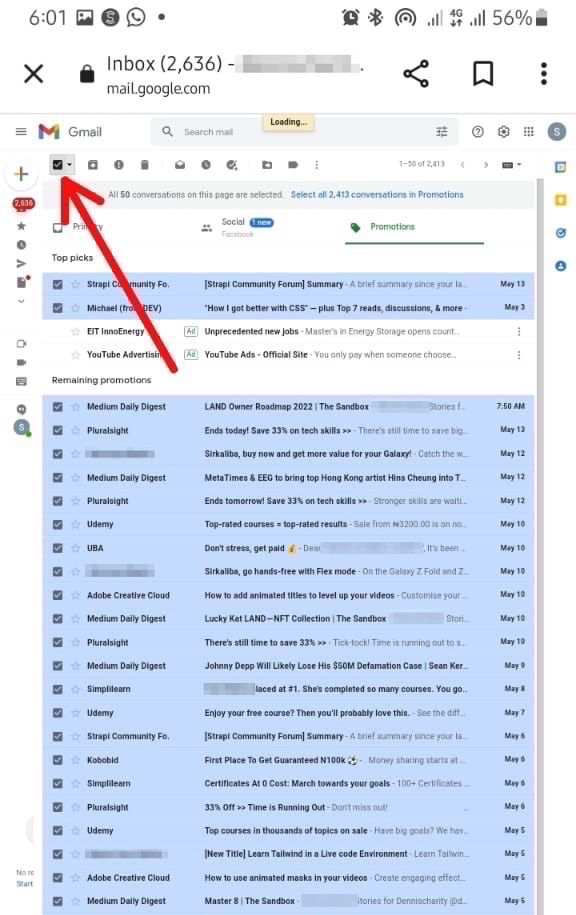Open the inbox 2,636 unread badge

click(x=23, y=203)
